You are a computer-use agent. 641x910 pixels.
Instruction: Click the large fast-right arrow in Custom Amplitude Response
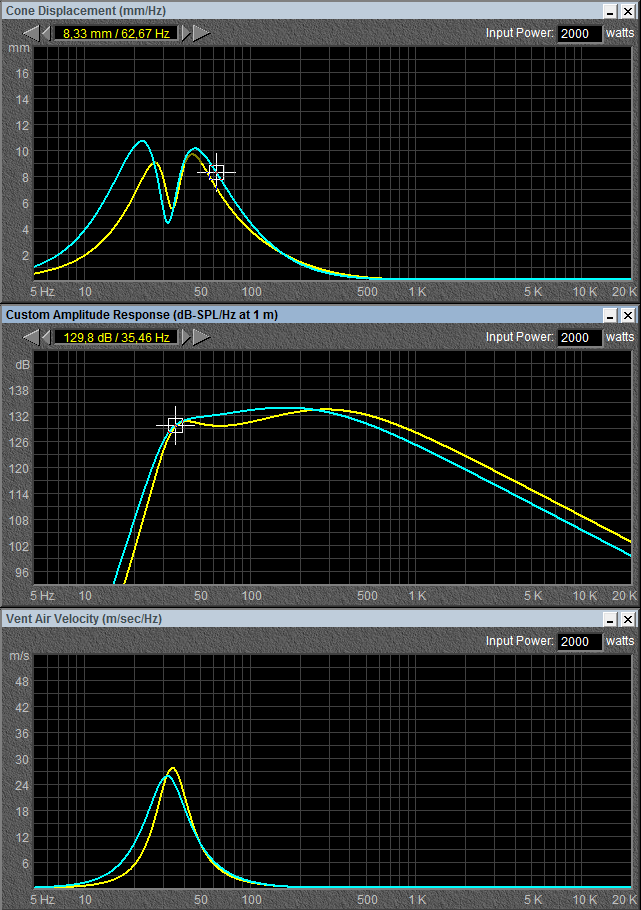pyautogui.click(x=201, y=337)
